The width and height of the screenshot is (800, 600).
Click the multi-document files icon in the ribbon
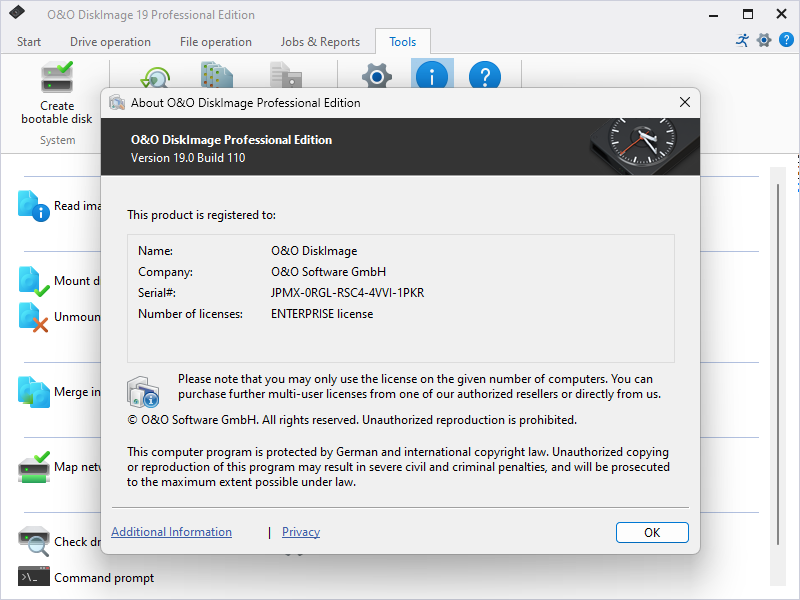tap(217, 74)
